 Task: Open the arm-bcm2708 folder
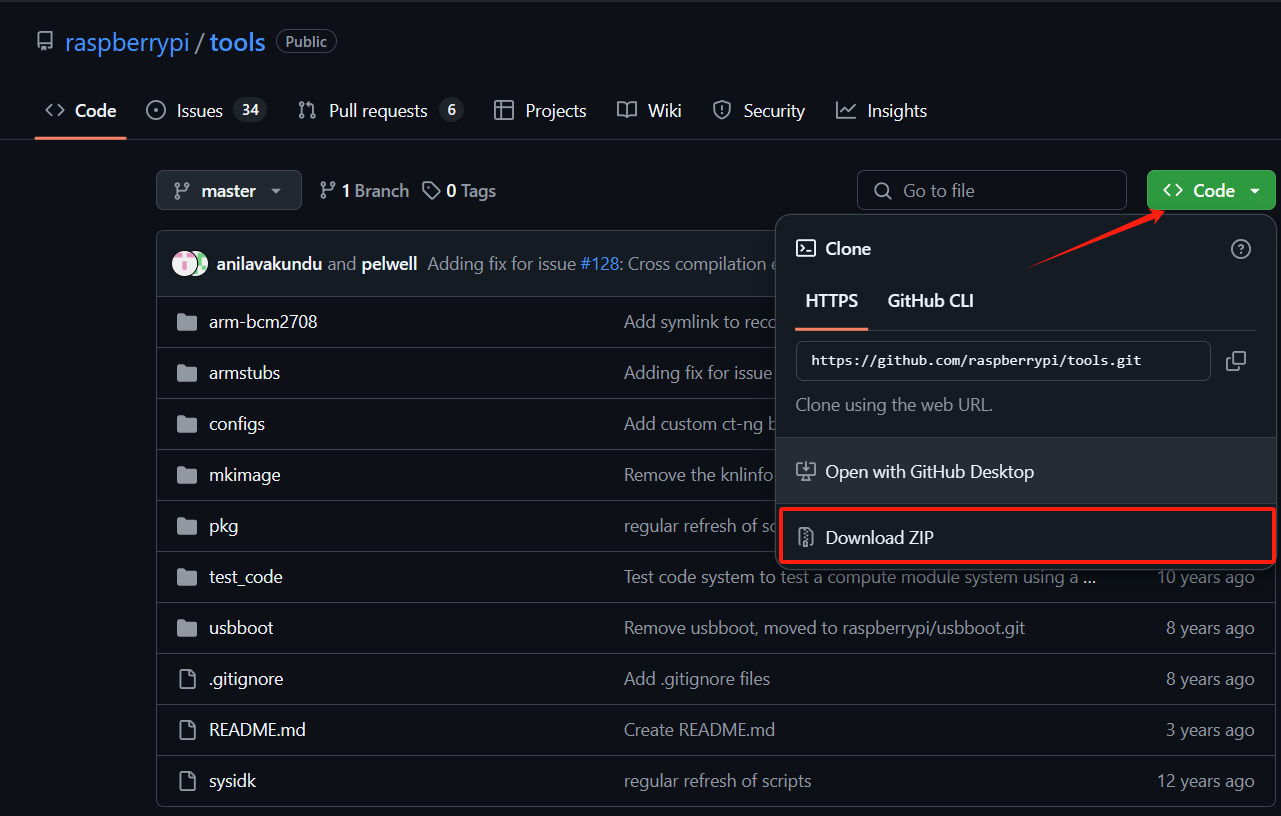click(263, 322)
